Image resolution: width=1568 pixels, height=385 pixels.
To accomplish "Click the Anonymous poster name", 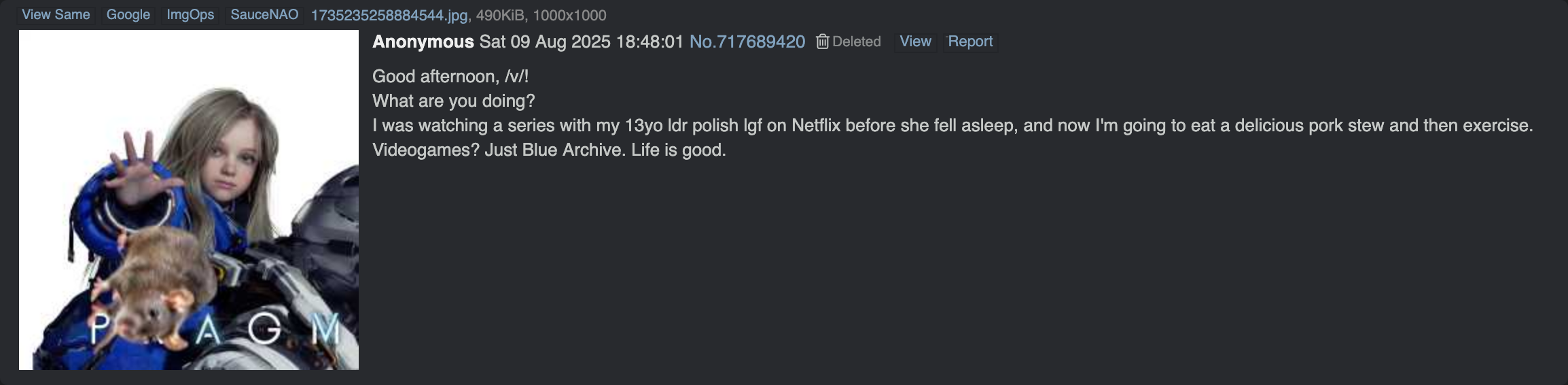I will (423, 42).
